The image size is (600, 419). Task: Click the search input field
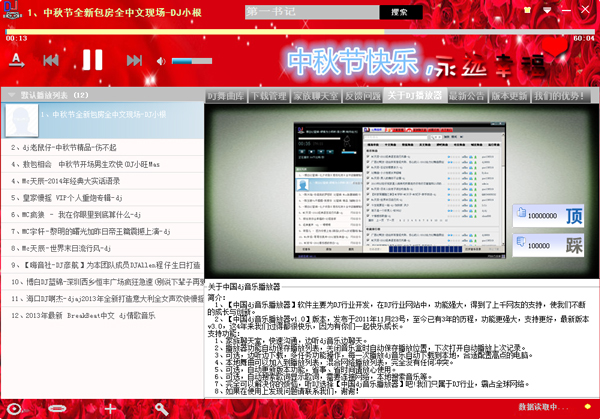coord(312,12)
